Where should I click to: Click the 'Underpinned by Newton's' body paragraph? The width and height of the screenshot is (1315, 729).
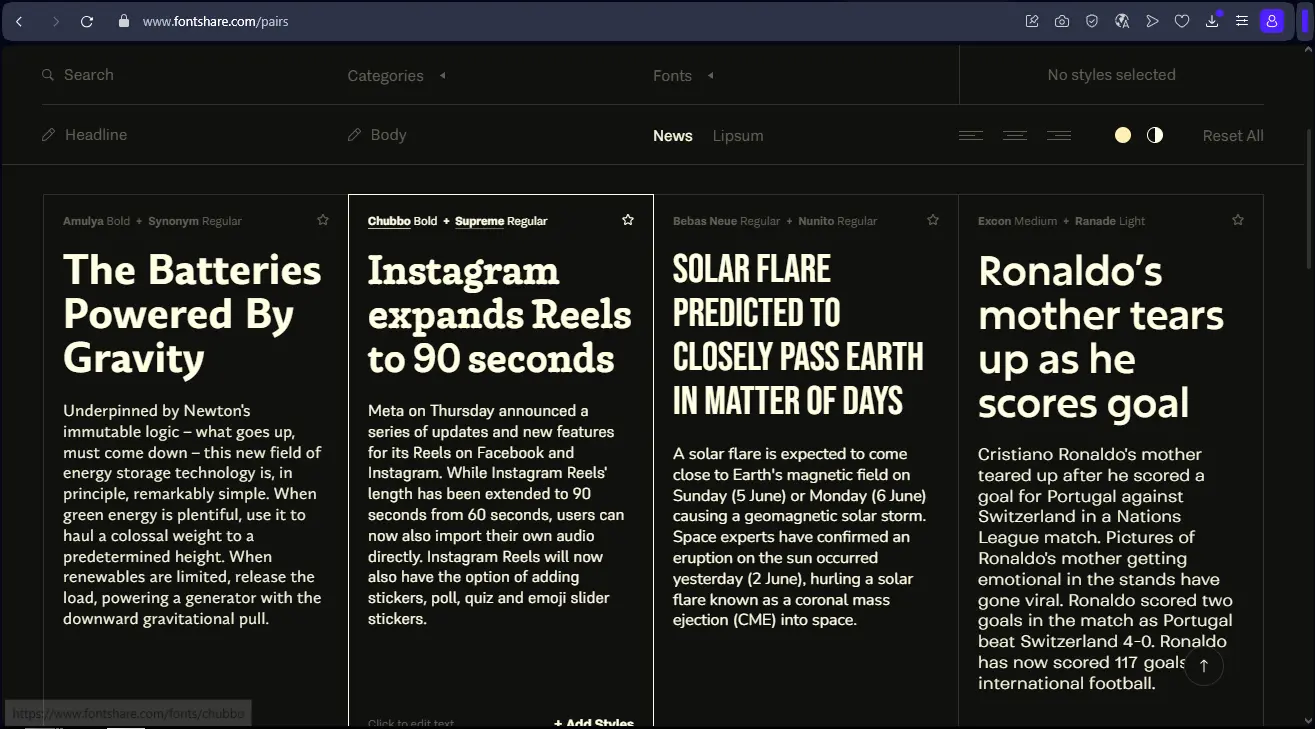tap(192, 514)
